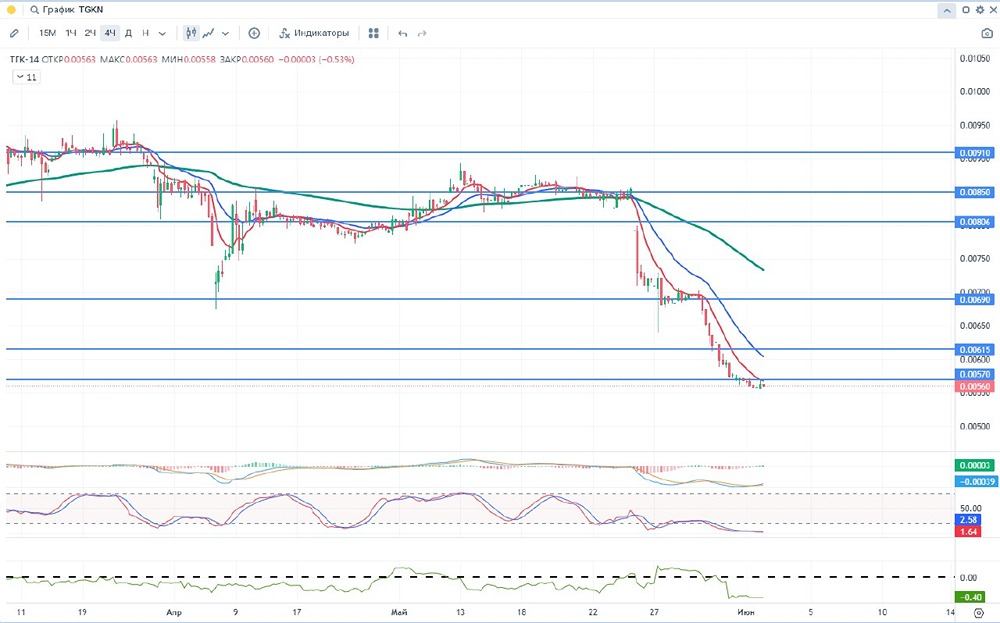Screen dimensions: 1000x623
Task: Select the 0.00850 horizontal level label
Action: [x=975, y=192]
